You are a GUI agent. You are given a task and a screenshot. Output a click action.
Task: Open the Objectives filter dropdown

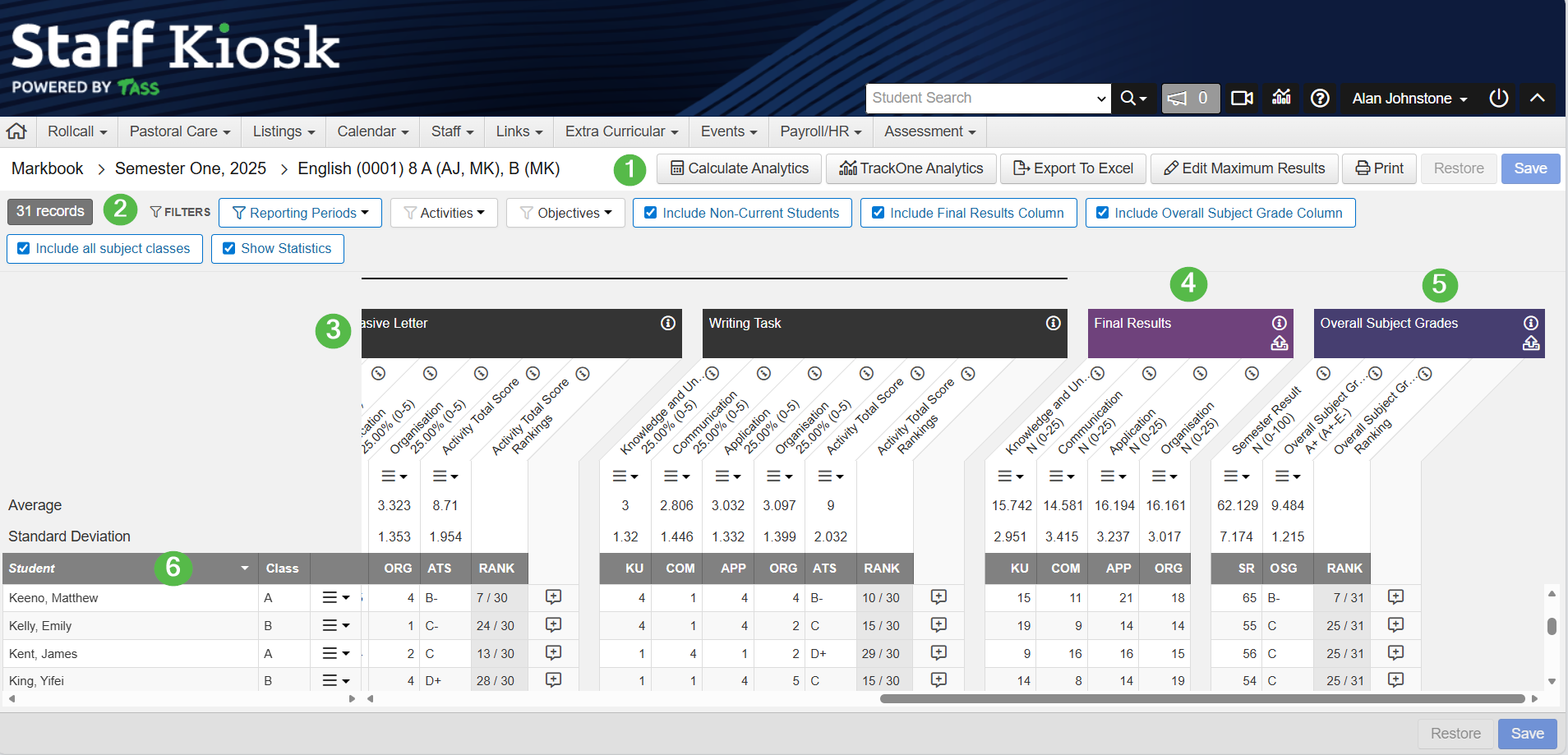565,213
